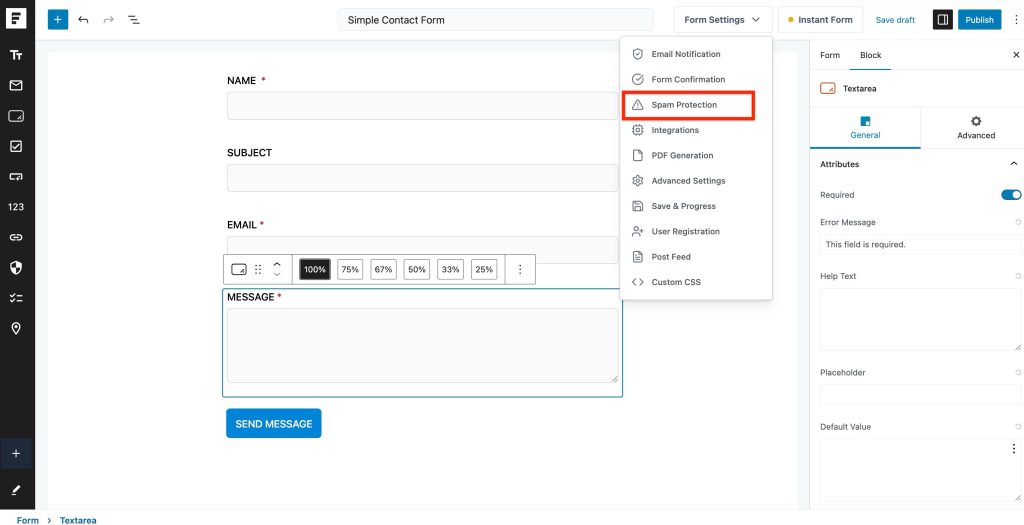Screen dimensions: 1024x525
Task: Add a checklist field from sidebar
Action: tap(16, 298)
